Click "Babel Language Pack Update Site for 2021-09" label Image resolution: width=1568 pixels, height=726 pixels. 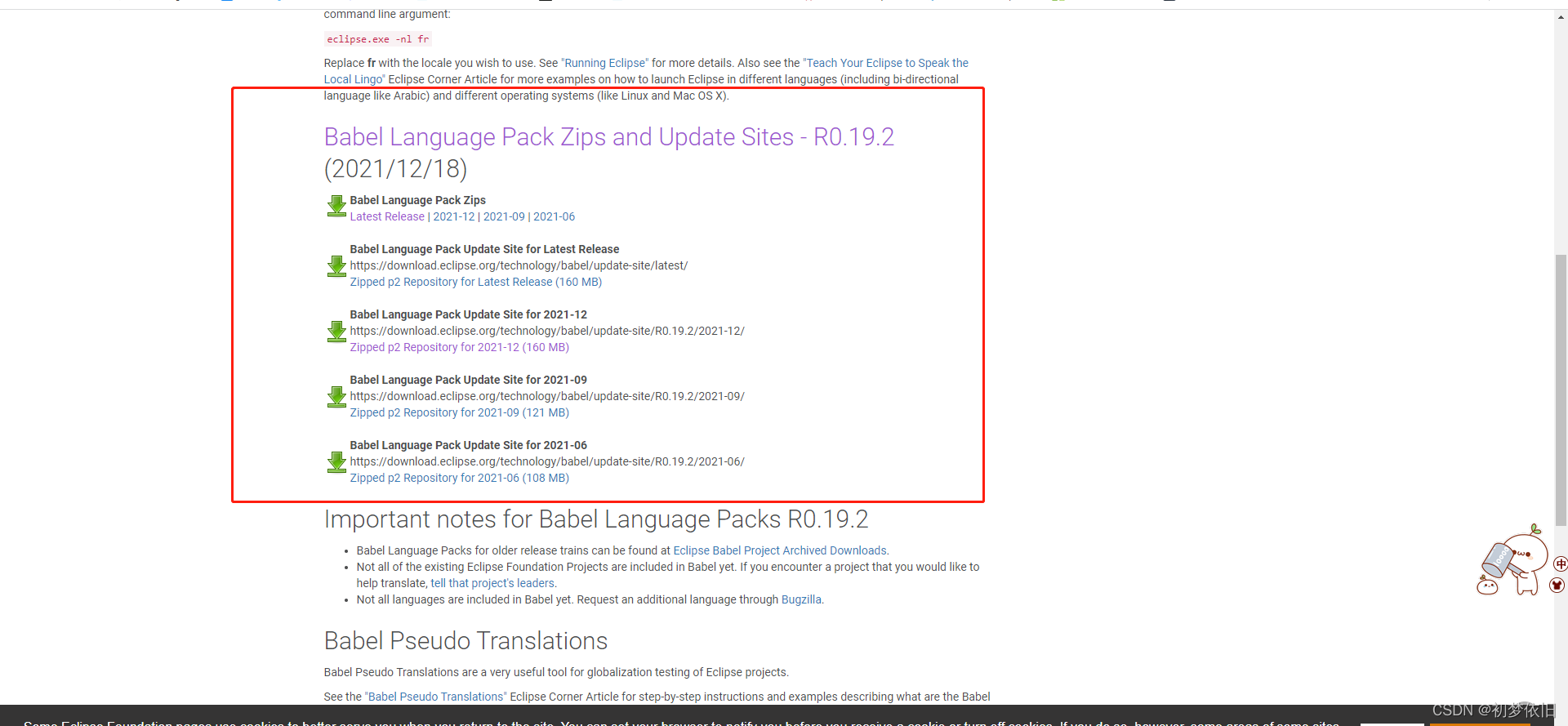(469, 380)
